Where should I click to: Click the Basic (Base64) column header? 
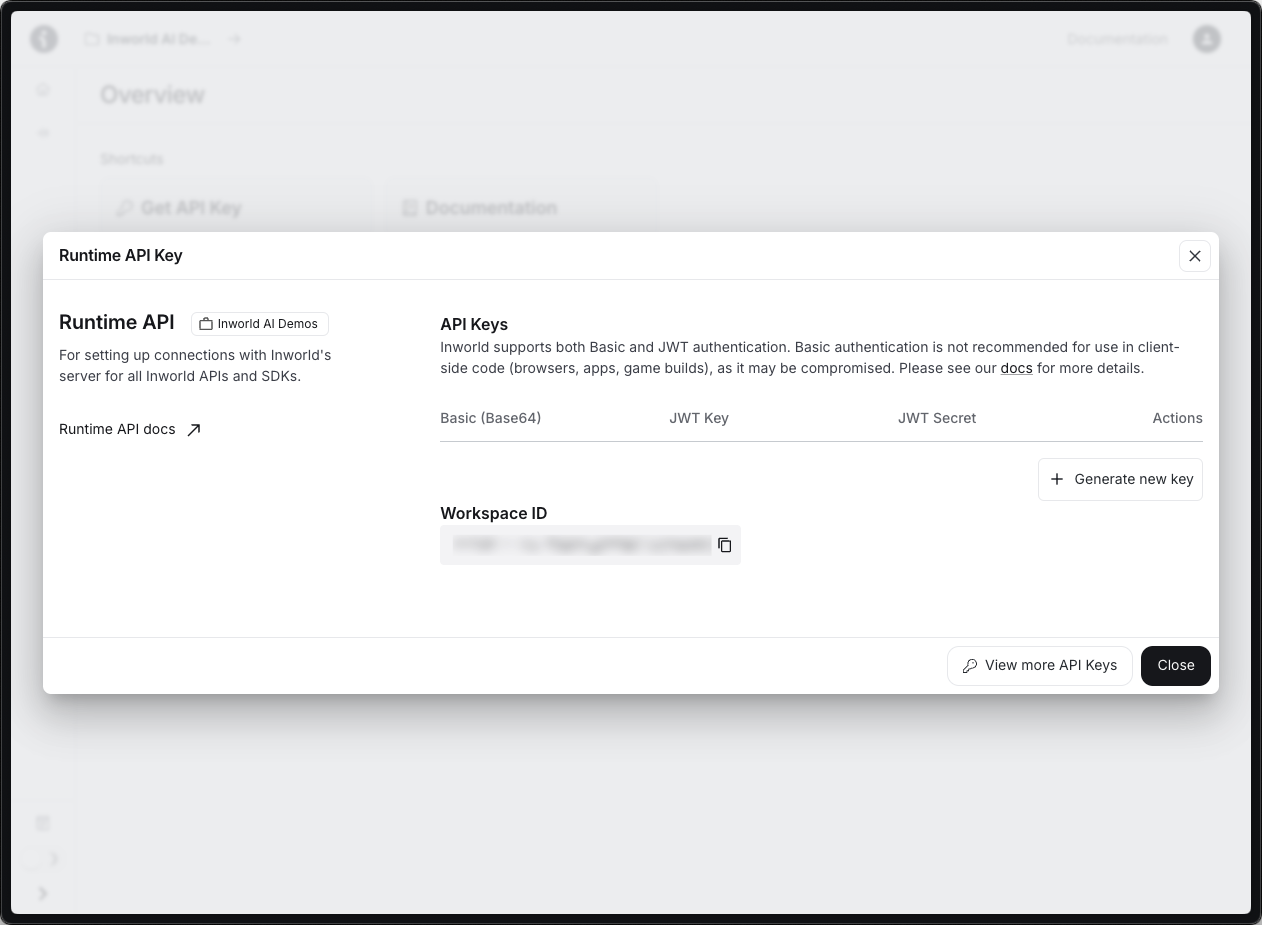click(490, 418)
